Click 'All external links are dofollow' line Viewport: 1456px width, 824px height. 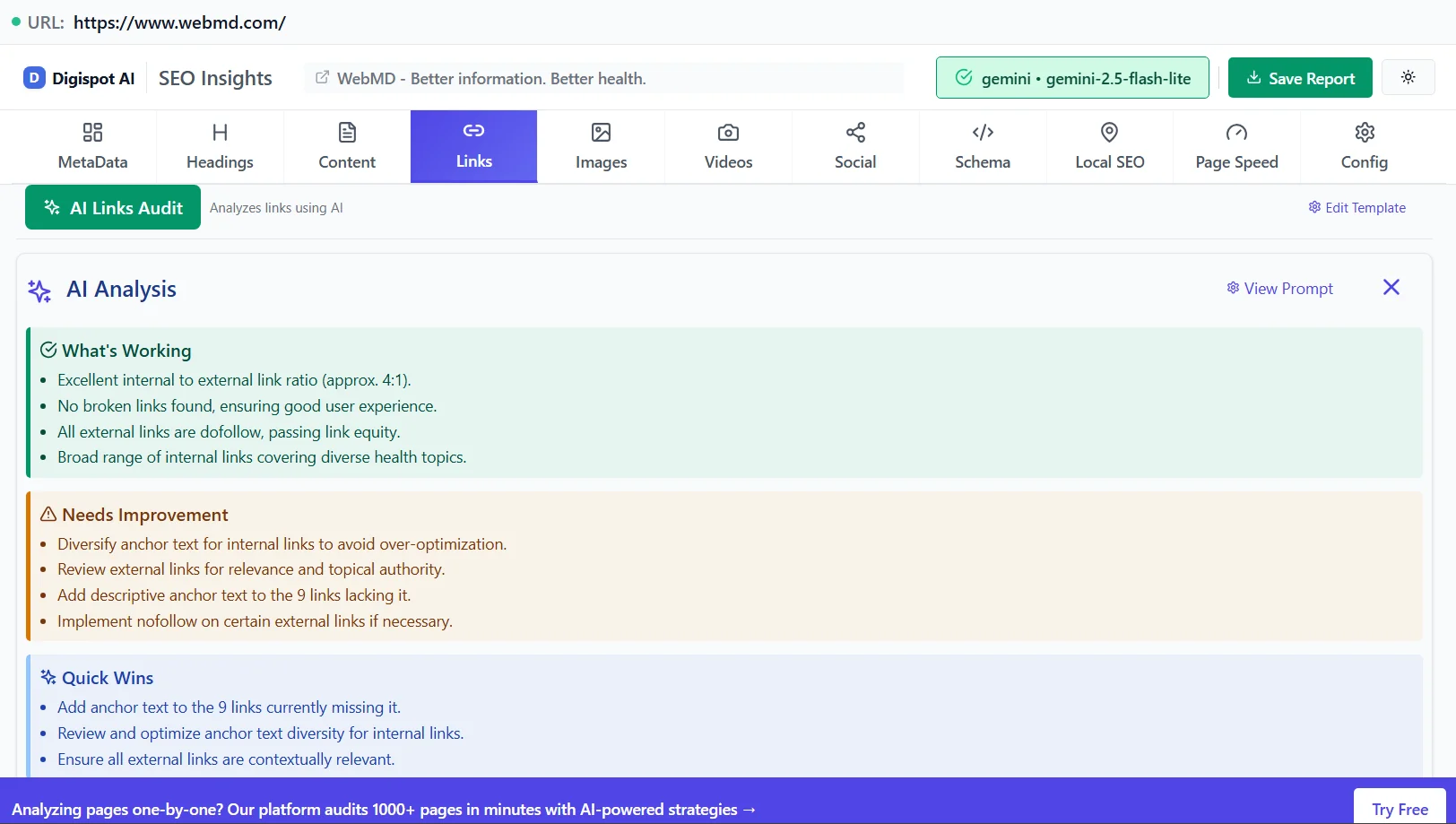click(229, 432)
